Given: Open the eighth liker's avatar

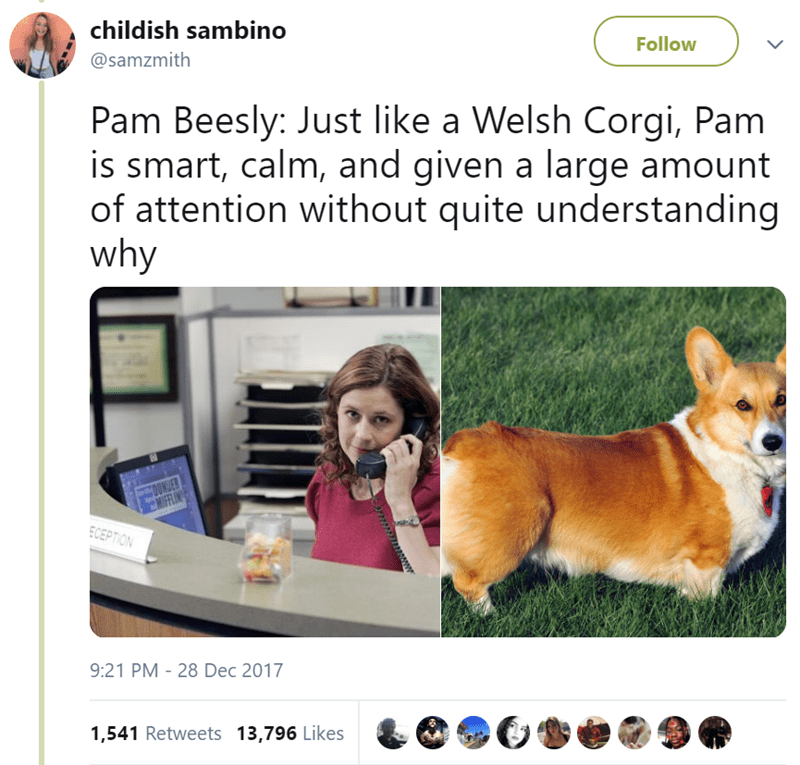Looking at the screenshot, I should point(674,733).
